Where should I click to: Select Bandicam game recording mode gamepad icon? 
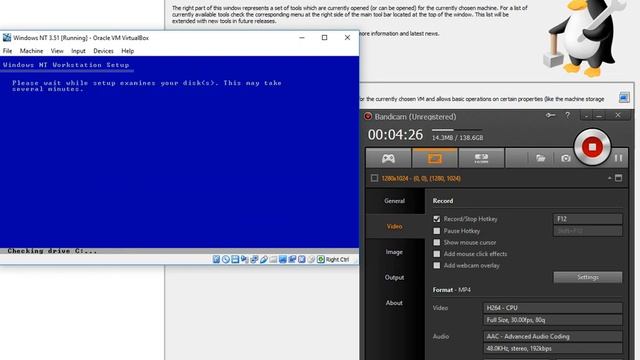[388, 158]
